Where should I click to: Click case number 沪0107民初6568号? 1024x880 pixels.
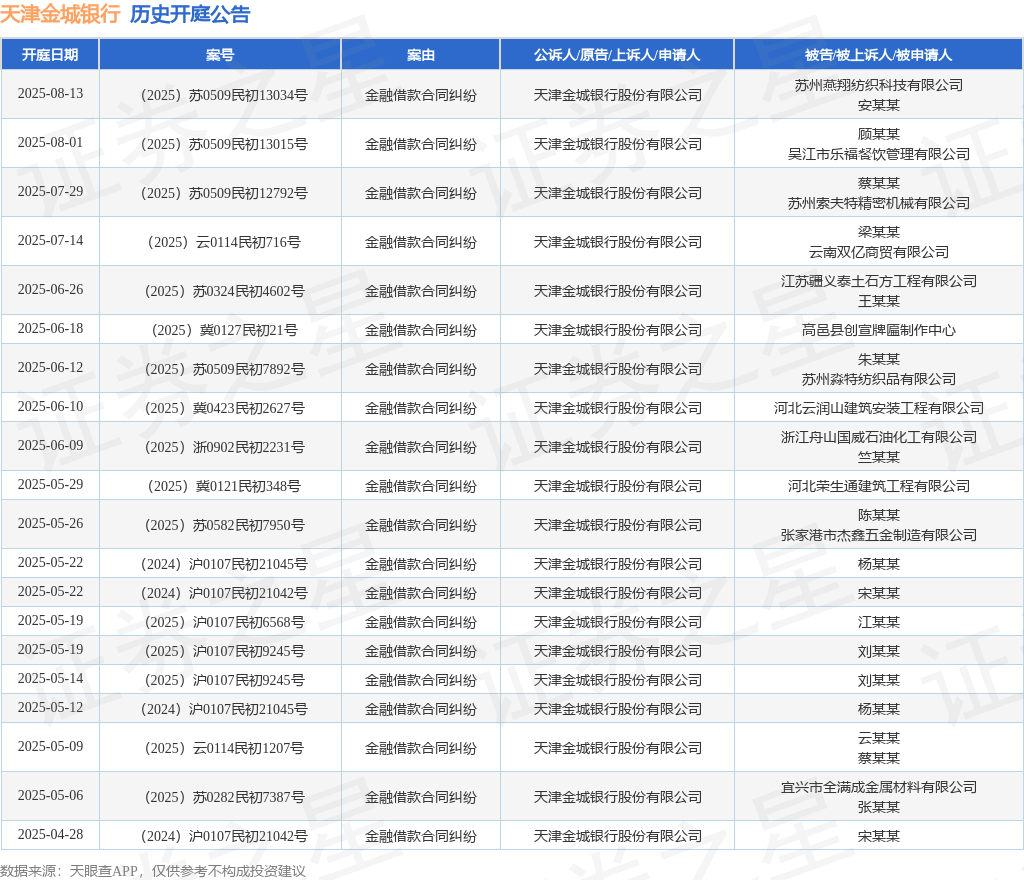click(x=225, y=622)
